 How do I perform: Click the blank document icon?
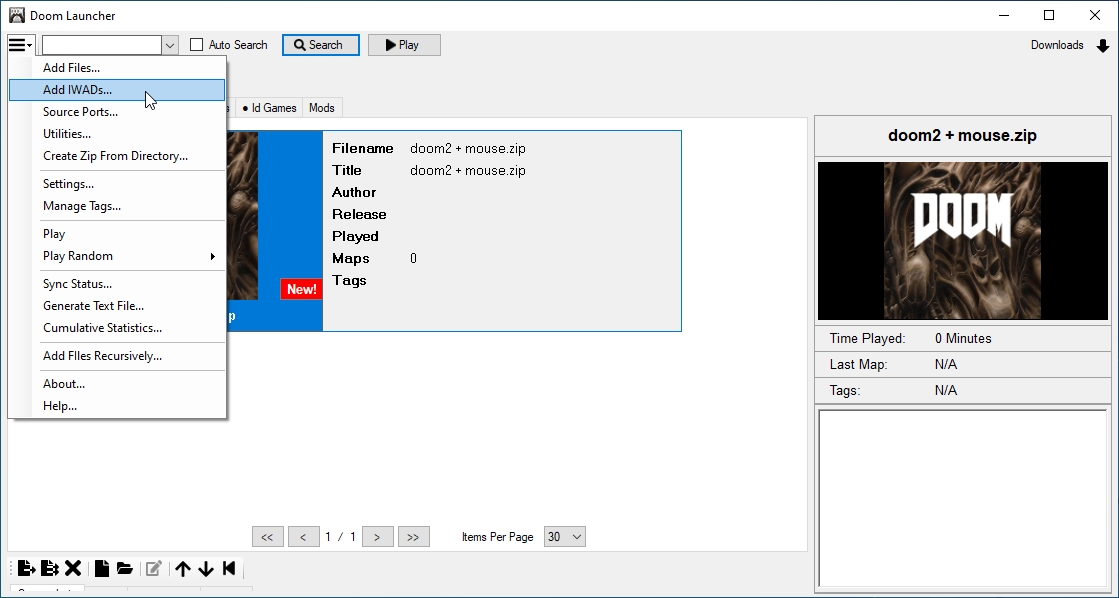click(x=102, y=568)
